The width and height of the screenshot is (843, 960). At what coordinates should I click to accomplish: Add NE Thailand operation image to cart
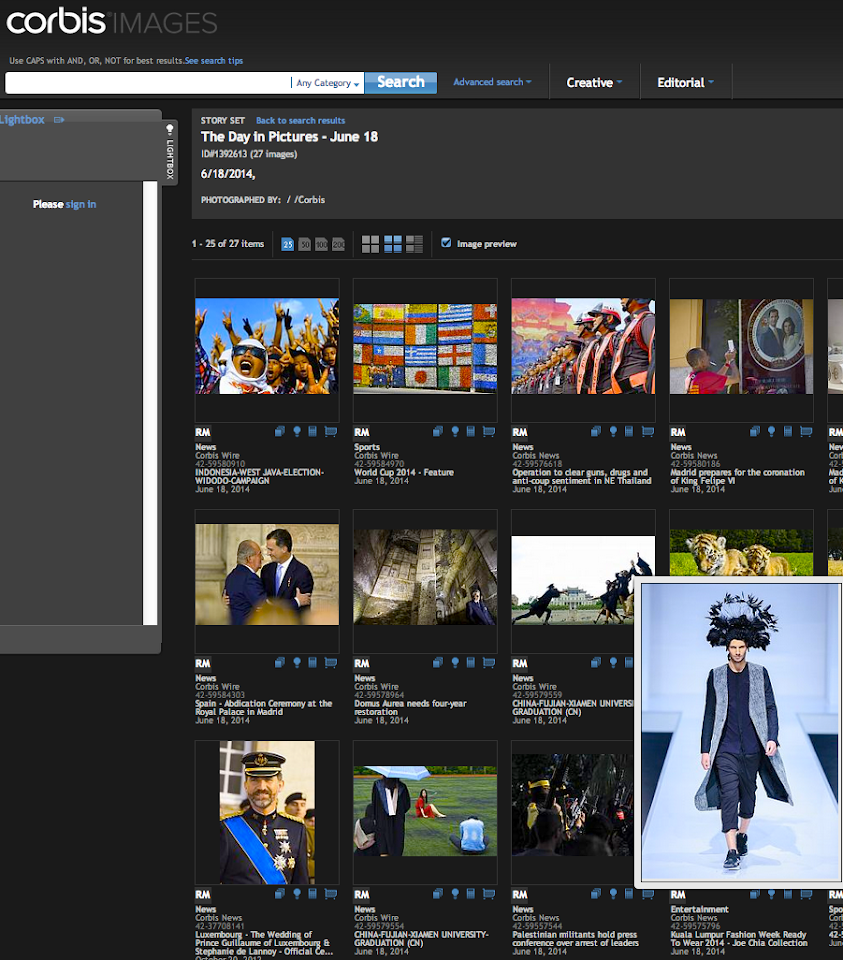point(647,432)
